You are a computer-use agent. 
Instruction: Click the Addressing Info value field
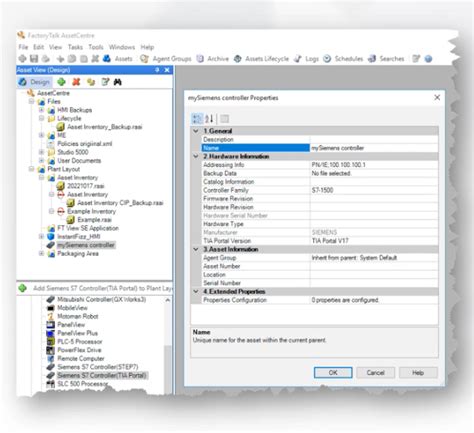pyautogui.click(x=374, y=165)
